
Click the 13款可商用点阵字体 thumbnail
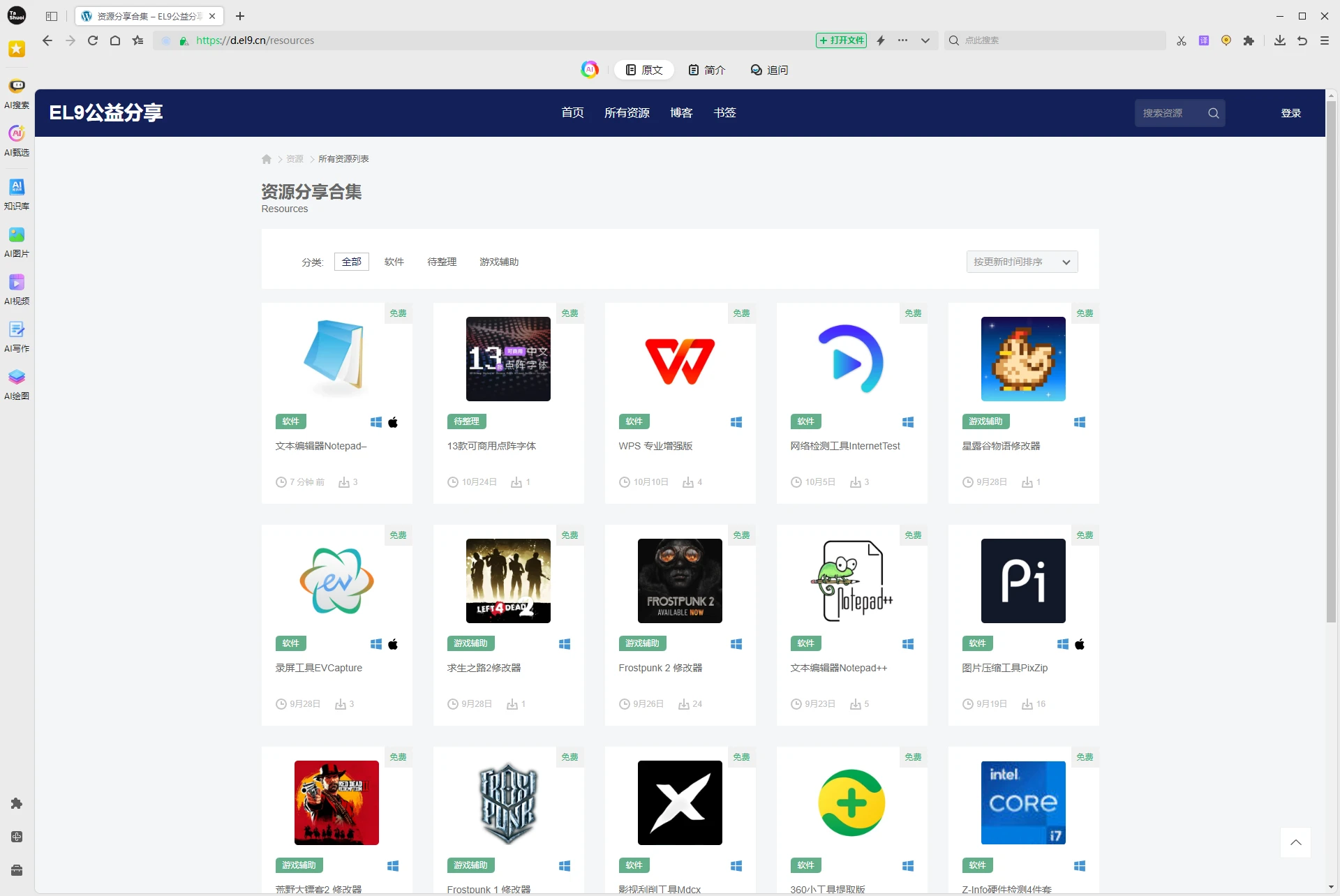[x=508, y=359]
